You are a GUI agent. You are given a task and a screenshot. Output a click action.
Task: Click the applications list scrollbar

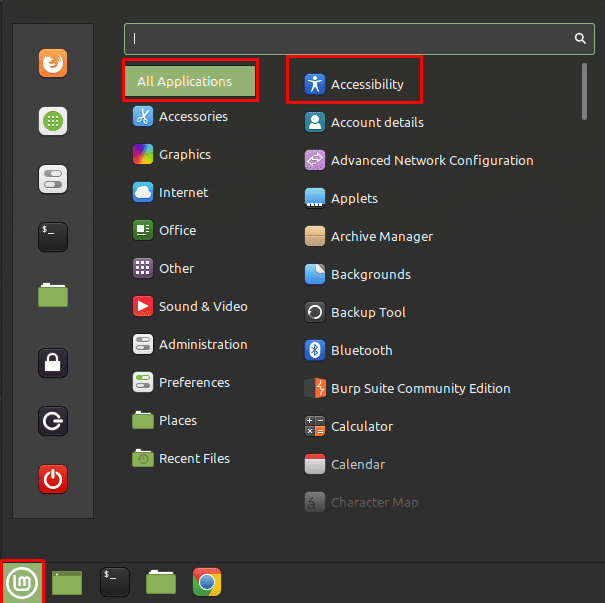(x=584, y=91)
